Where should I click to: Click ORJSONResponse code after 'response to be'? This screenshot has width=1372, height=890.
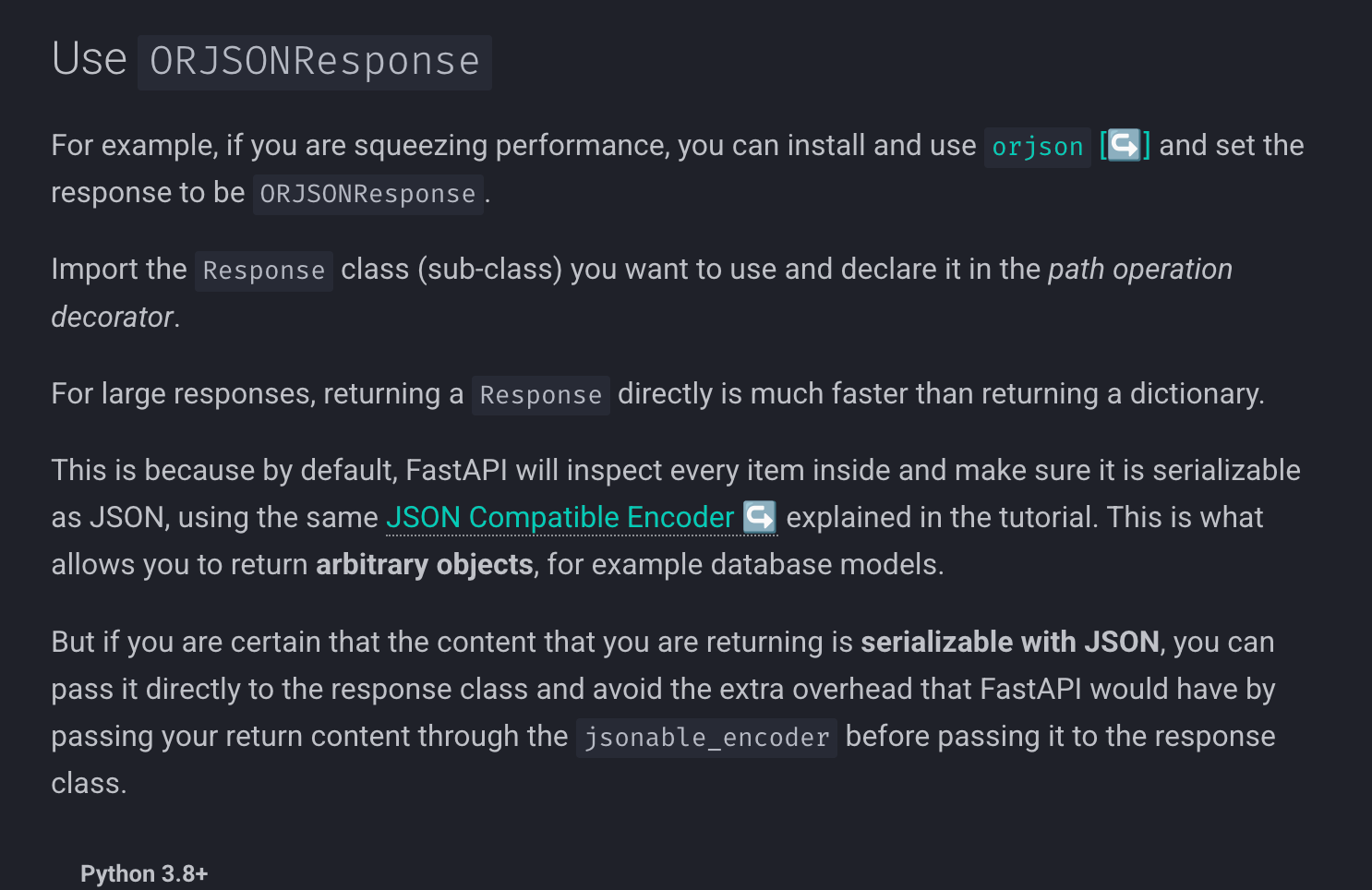pos(367,194)
